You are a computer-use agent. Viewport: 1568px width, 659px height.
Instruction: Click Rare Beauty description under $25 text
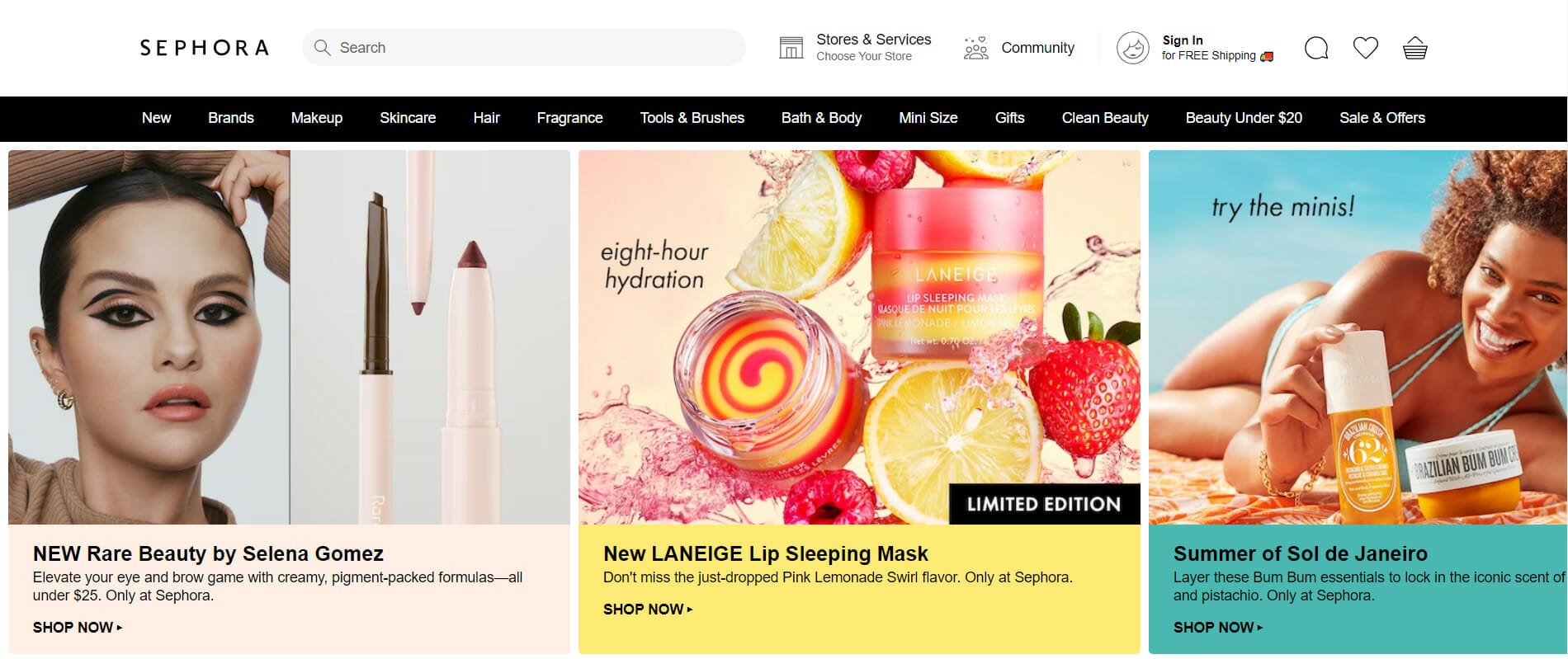point(277,586)
